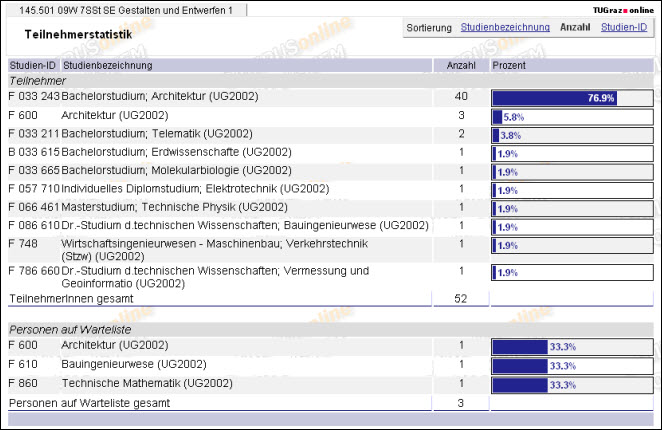Sort by Studien-ID link
Screen dimensions: 662x430
pos(624,27)
